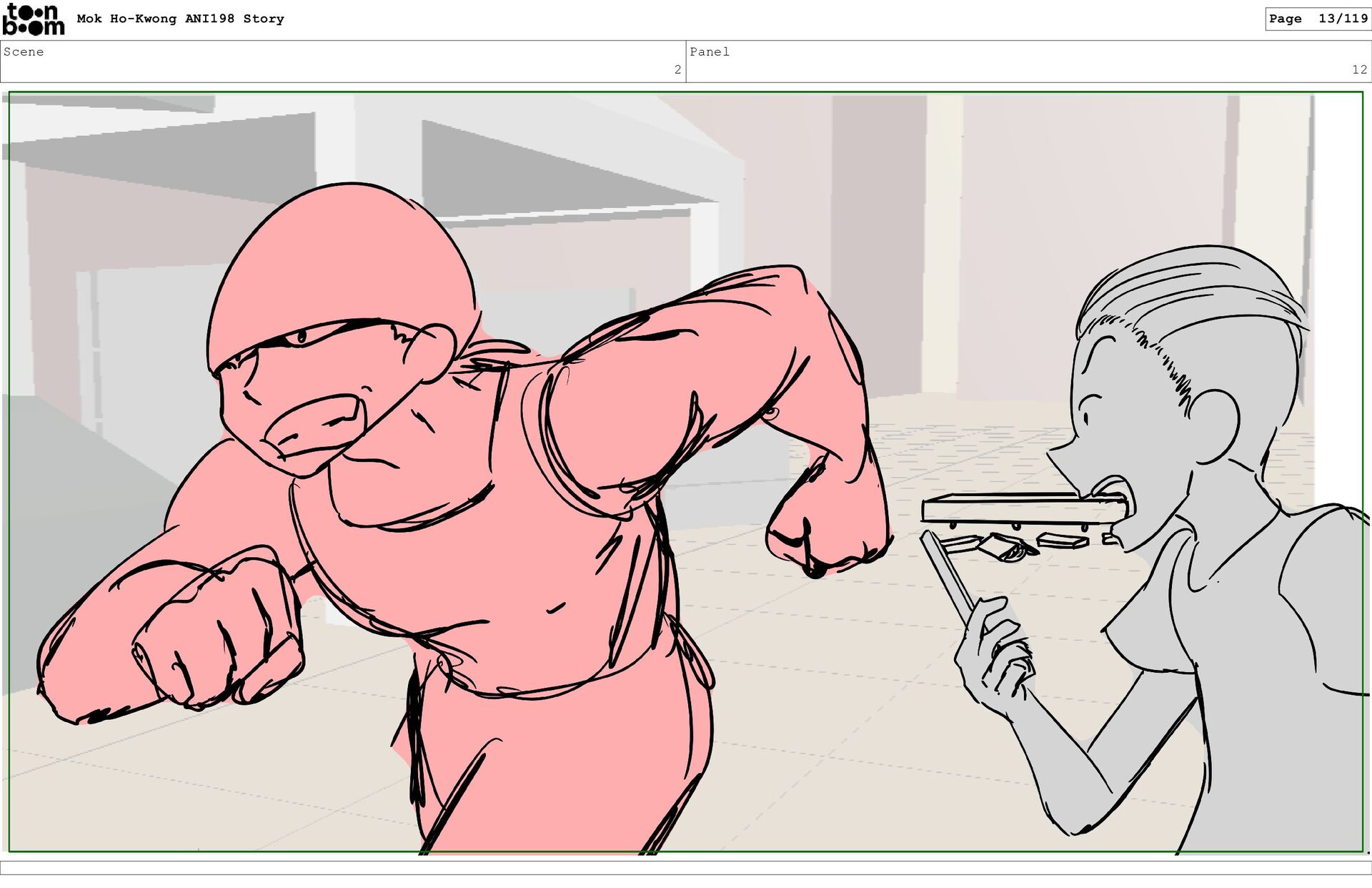Click the Toon Boom logo
1372x888 pixels.
coord(34,19)
